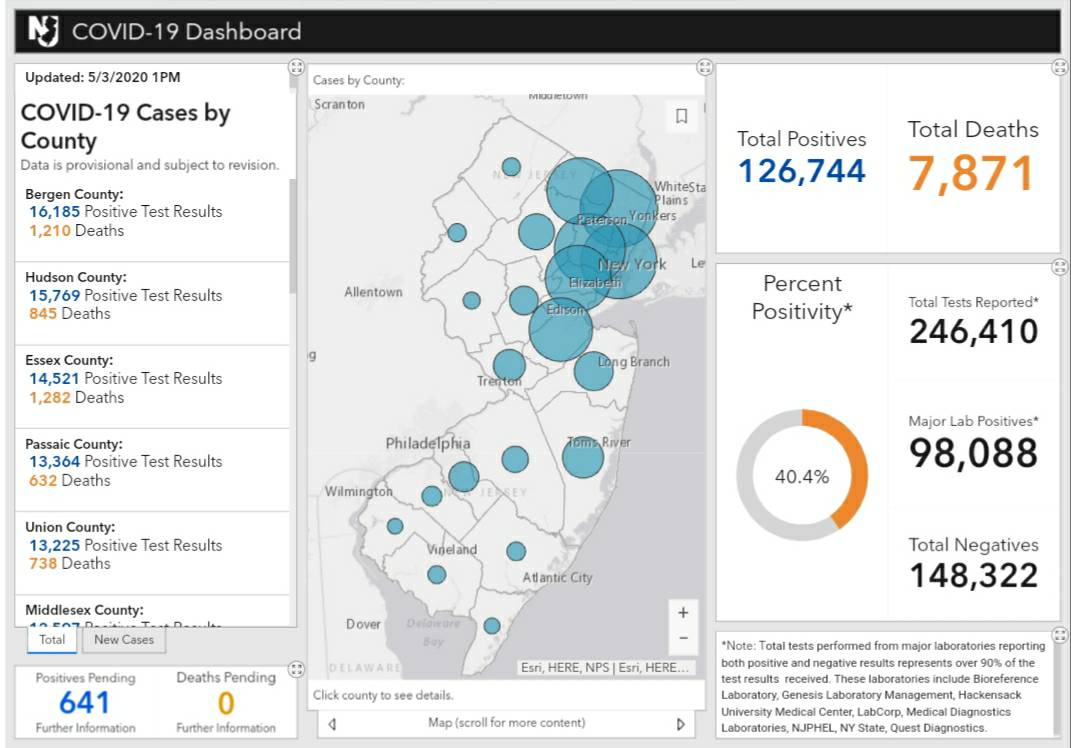Switch to the New Cases tab
The width and height of the screenshot is (1071, 748).
click(124, 640)
